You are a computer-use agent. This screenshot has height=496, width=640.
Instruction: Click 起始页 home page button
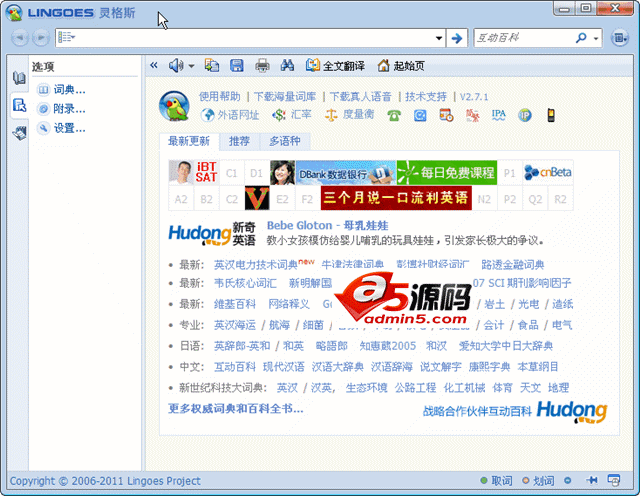click(x=401, y=66)
